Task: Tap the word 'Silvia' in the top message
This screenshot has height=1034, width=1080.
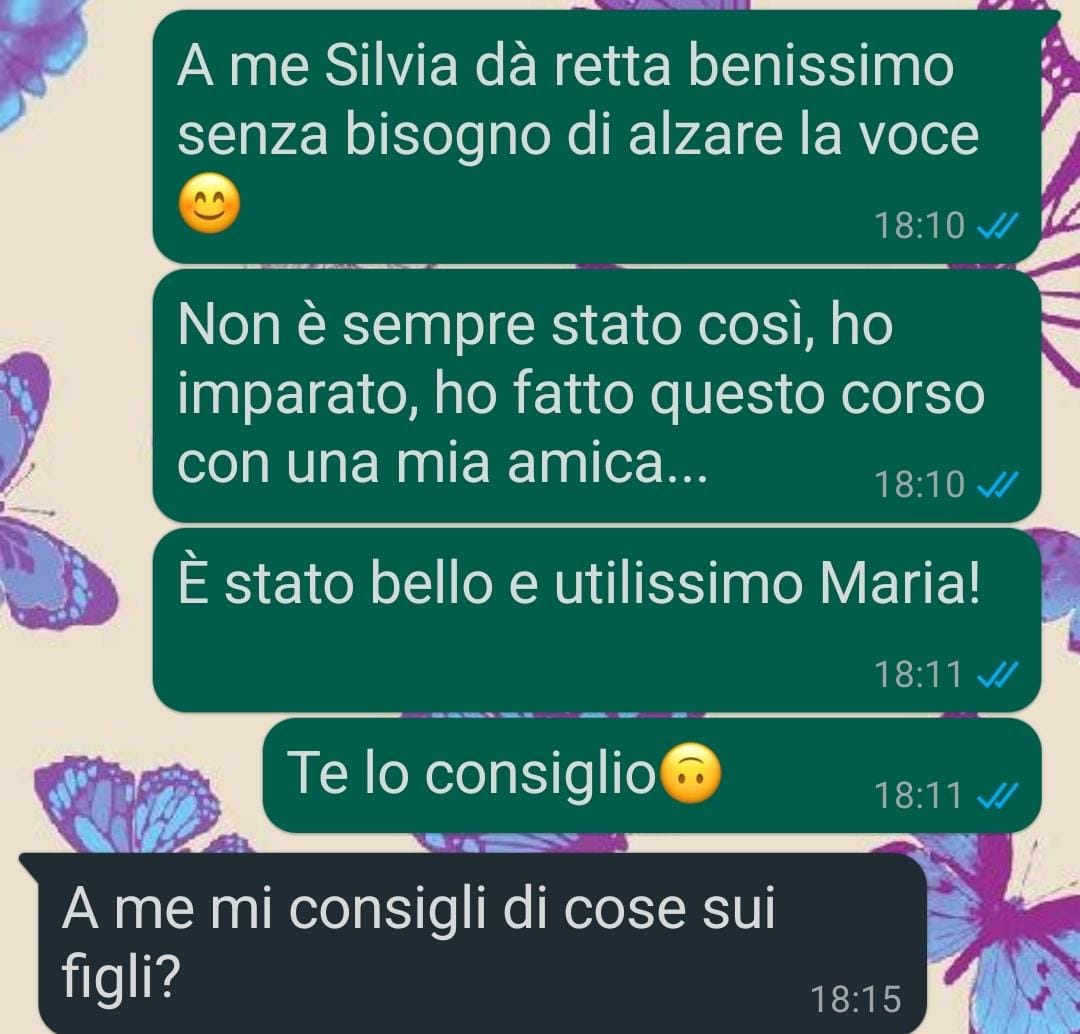Action: [x=391, y=67]
